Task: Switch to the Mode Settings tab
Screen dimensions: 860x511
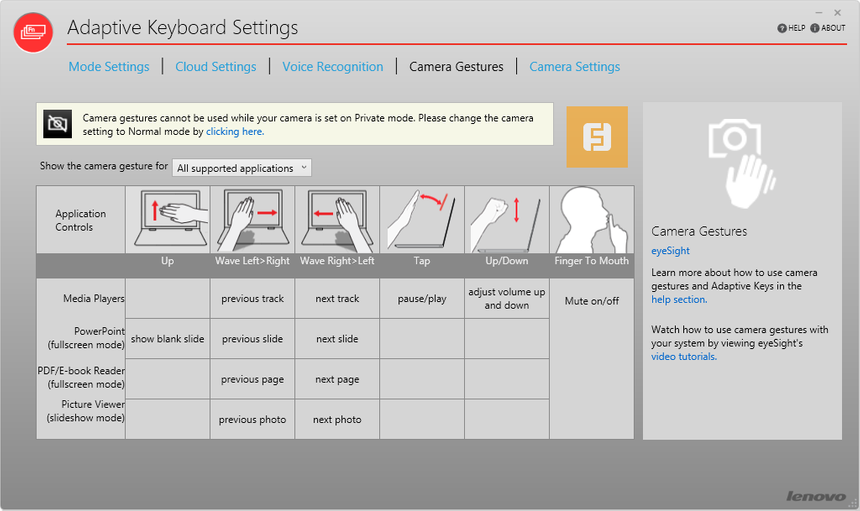Action: [x=109, y=67]
